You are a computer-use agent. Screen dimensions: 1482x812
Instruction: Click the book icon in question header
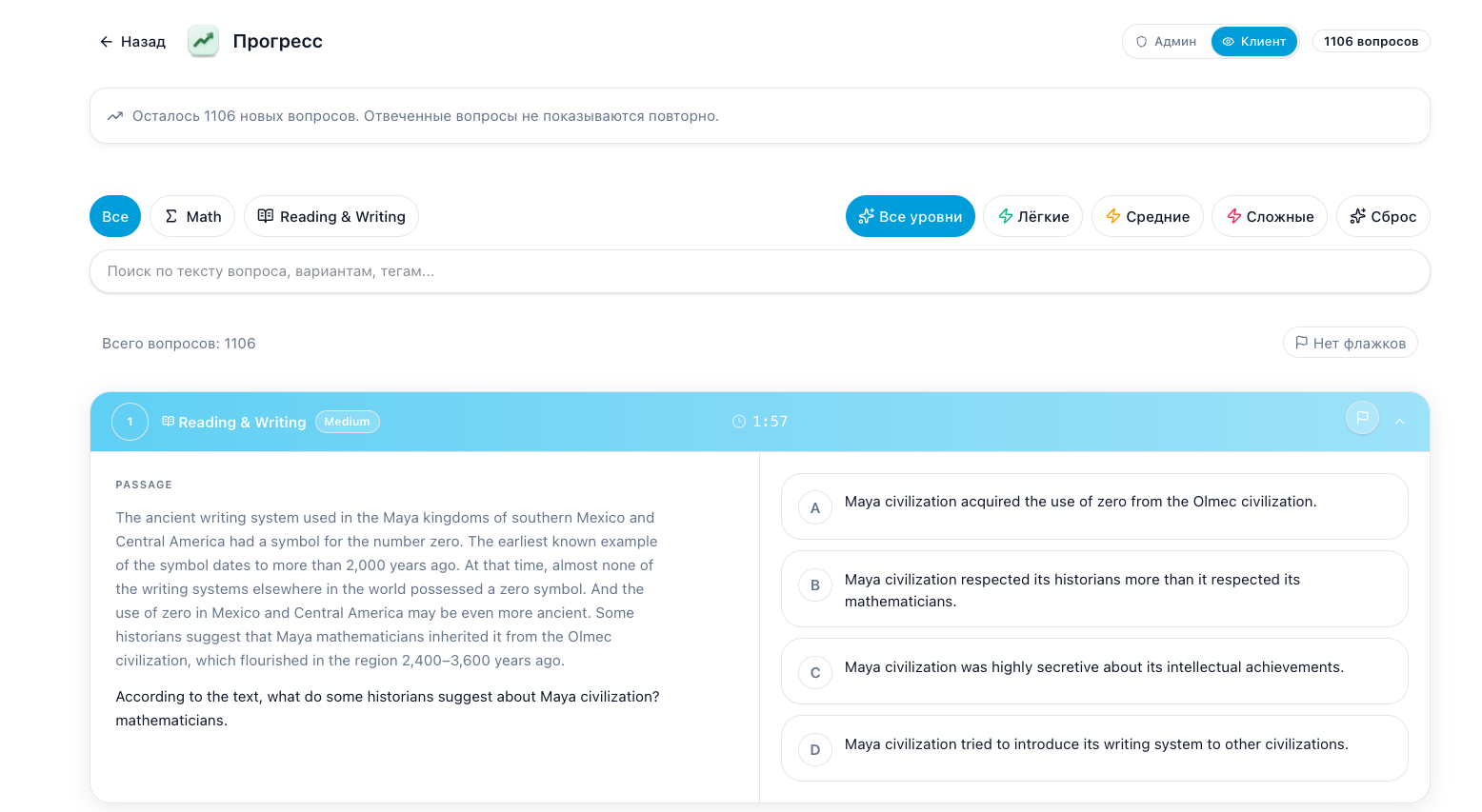pyautogui.click(x=169, y=422)
